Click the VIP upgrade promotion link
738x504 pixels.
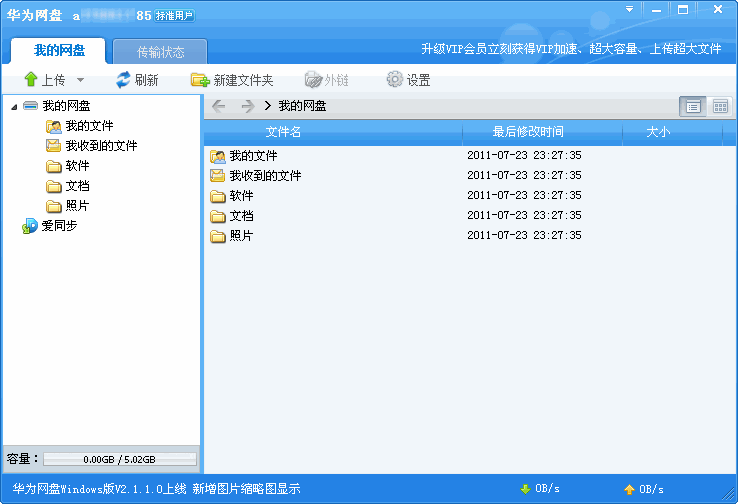point(571,49)
